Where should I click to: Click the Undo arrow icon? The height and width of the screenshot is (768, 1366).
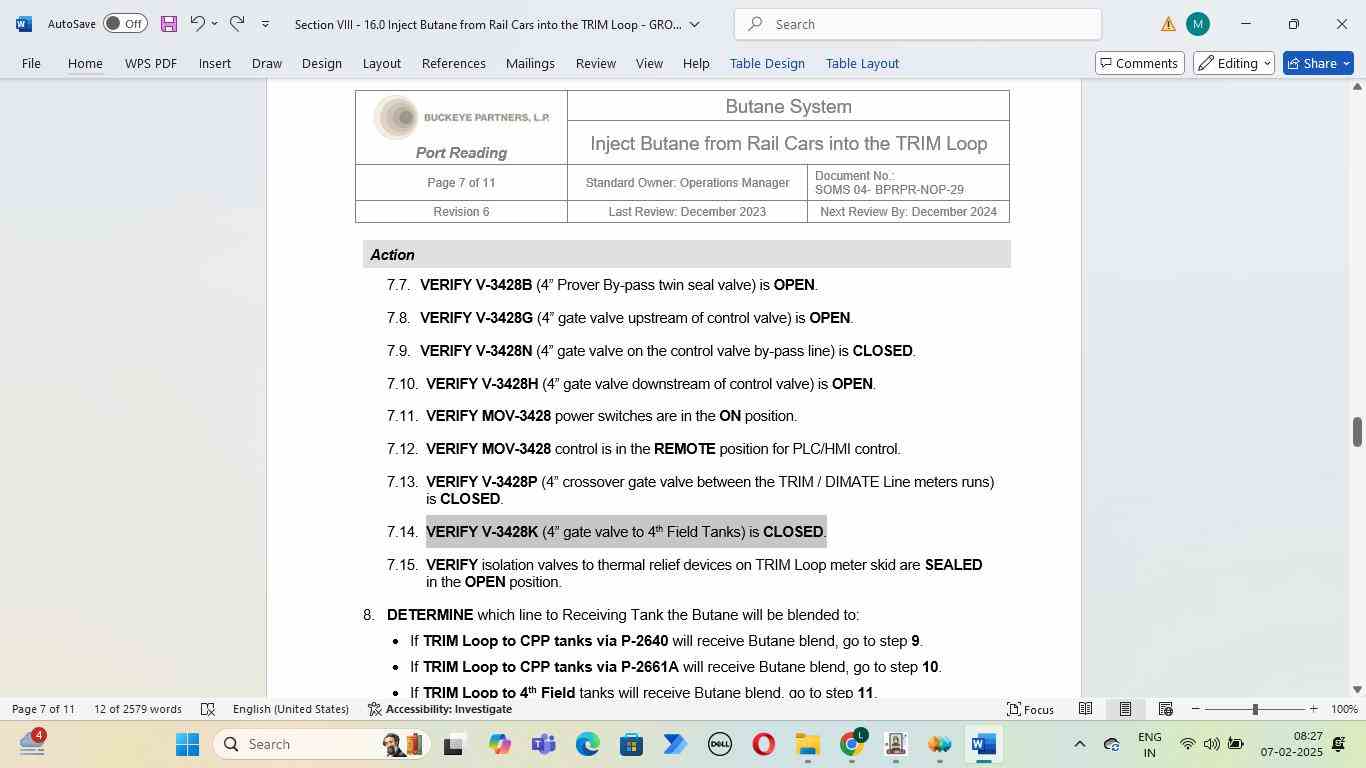tap(198, 24)
